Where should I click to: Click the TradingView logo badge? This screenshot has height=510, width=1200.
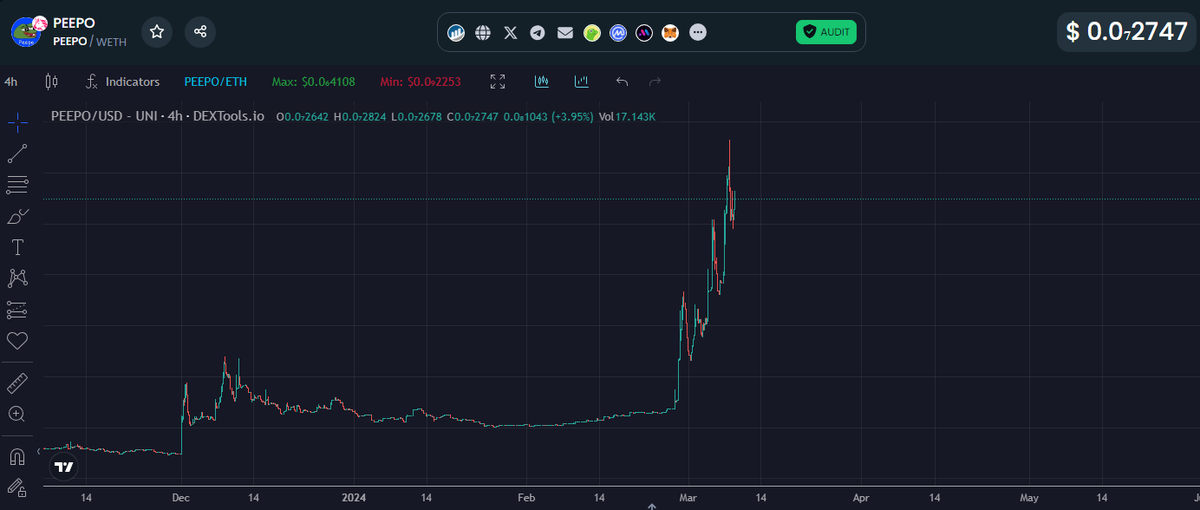[x=64, y=467]
